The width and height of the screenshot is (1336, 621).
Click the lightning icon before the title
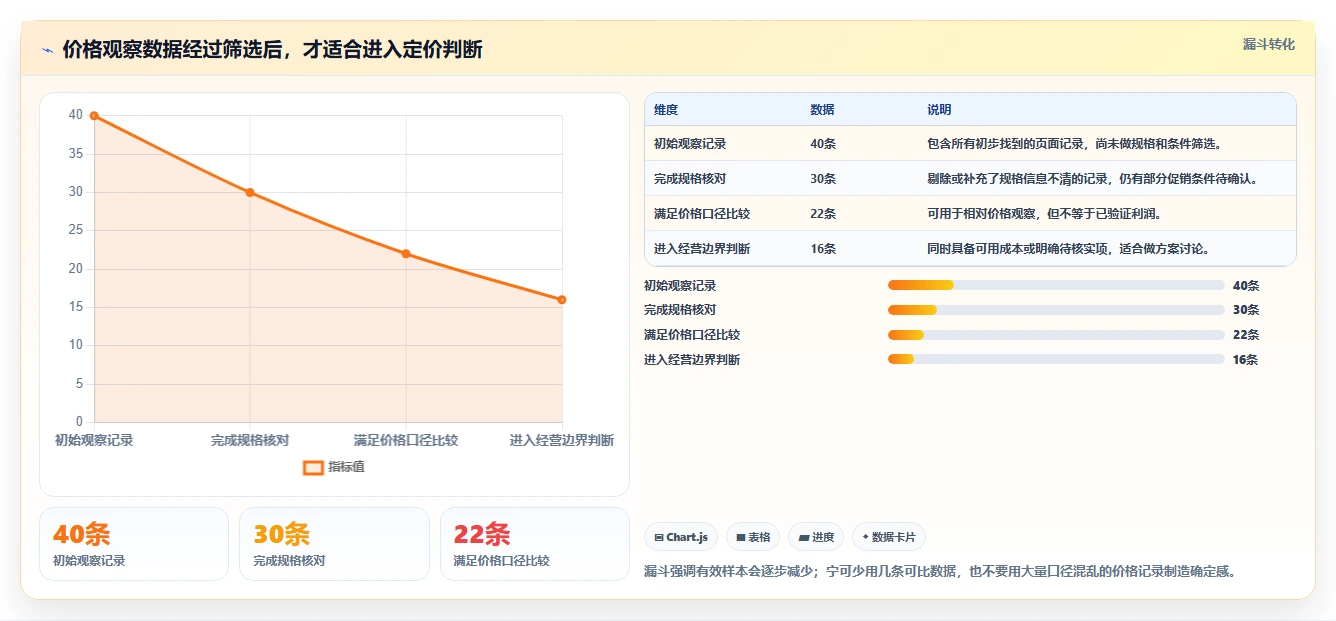47,51
